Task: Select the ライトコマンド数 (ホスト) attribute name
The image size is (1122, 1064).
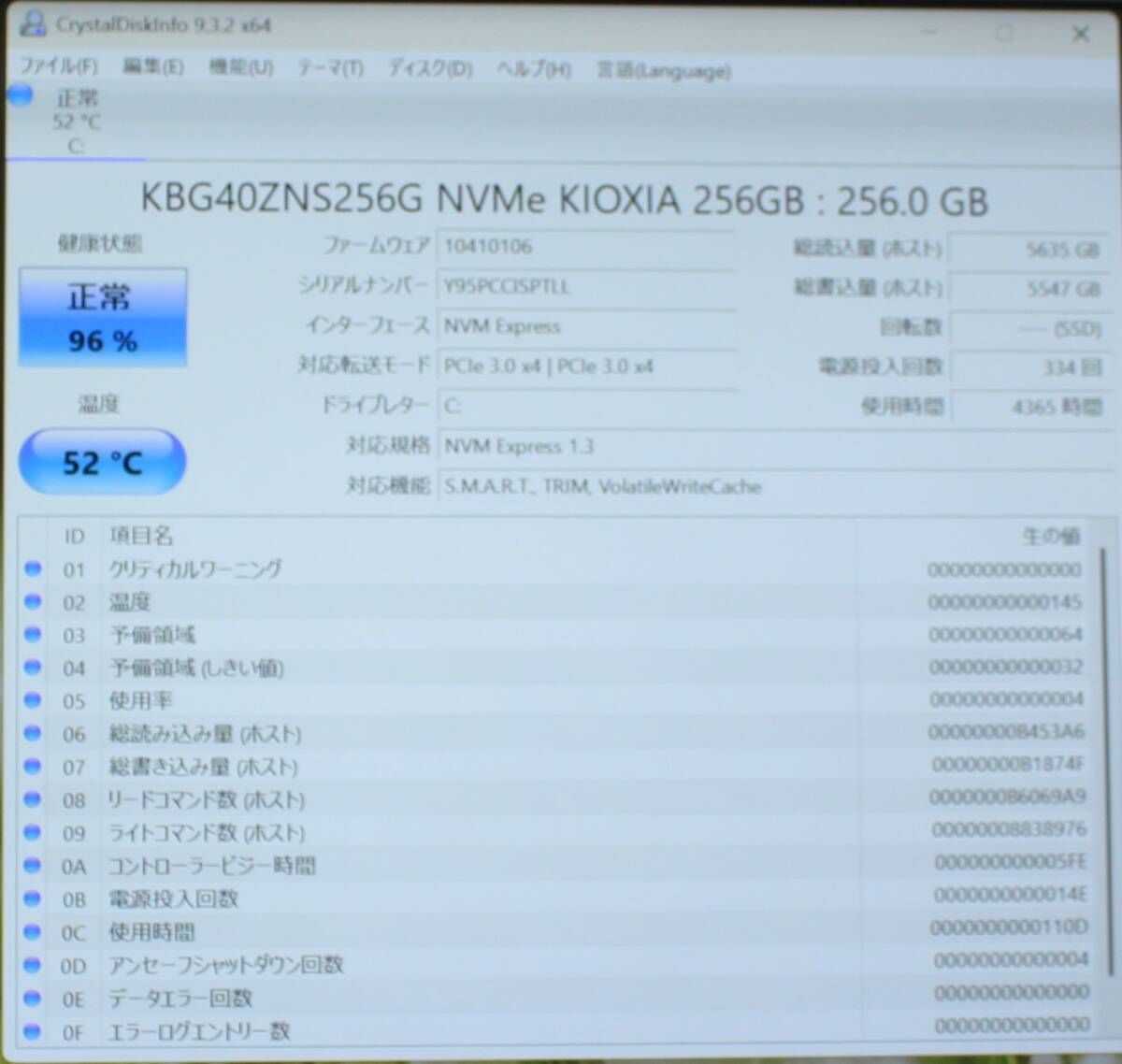Action: point(207,832)
